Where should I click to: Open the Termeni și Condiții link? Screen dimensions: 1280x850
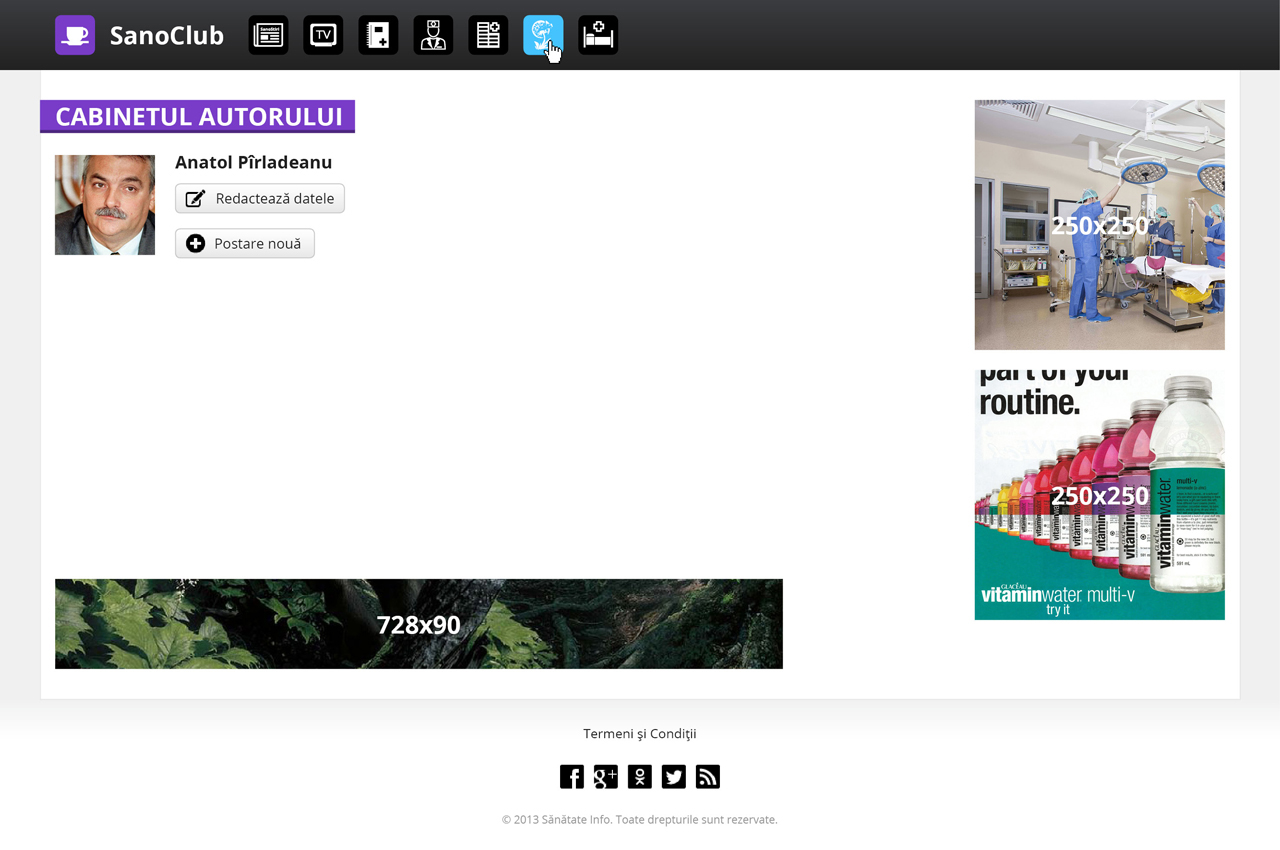(x=640, y=733)
